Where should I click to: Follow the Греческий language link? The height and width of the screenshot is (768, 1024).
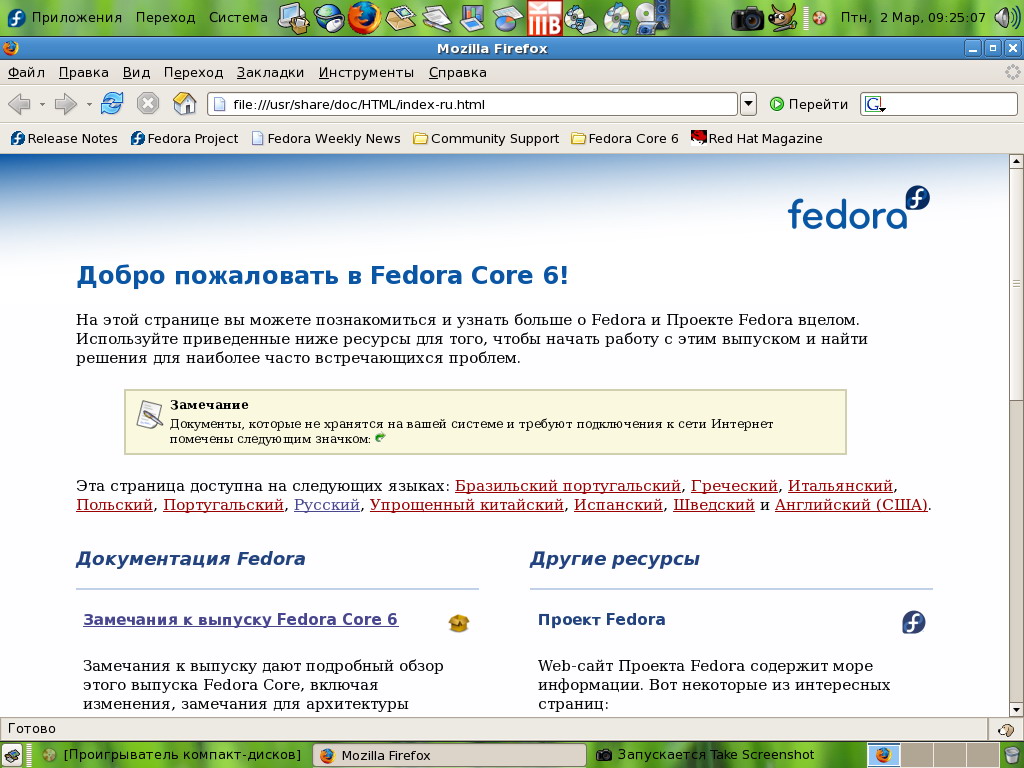(x=734, y=486)
